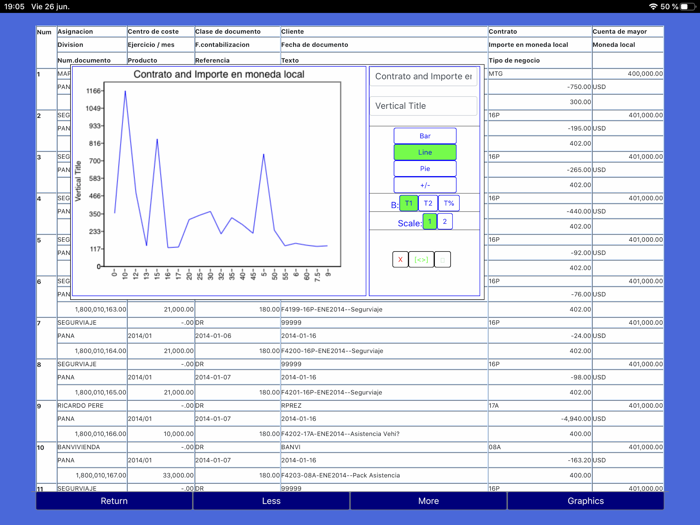Switch chart type to Bar

tap(425, 136)
